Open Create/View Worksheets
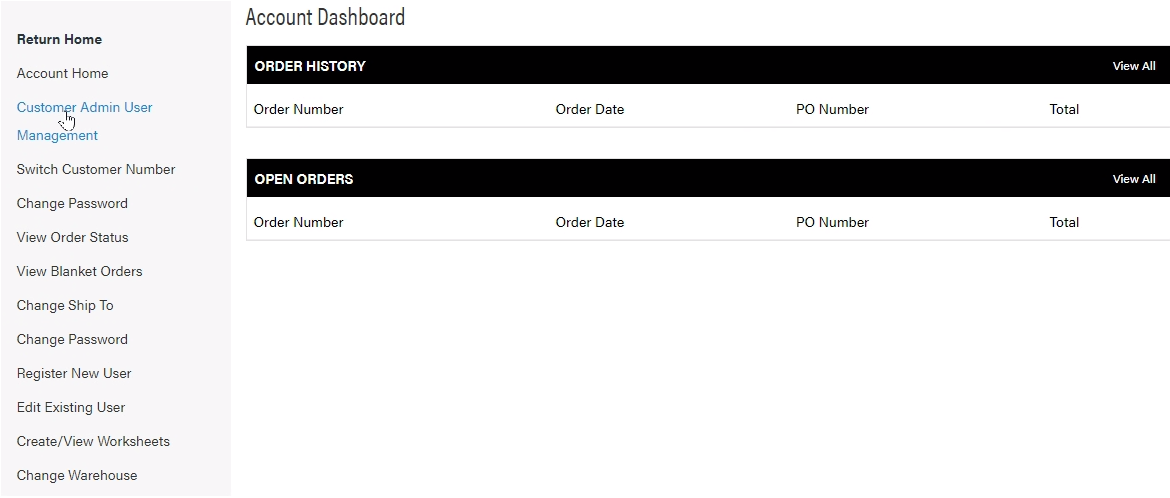Viewport: 1170px width, 498px height. [93, 441]
